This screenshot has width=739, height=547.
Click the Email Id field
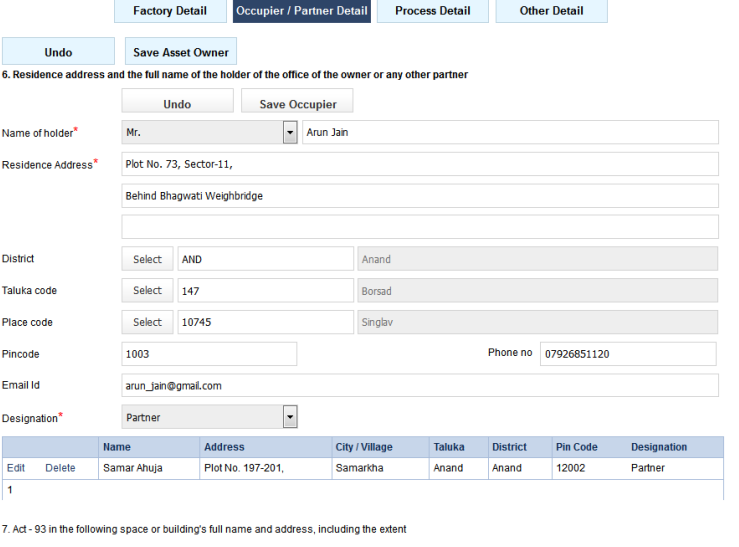(x=420, y=386)
